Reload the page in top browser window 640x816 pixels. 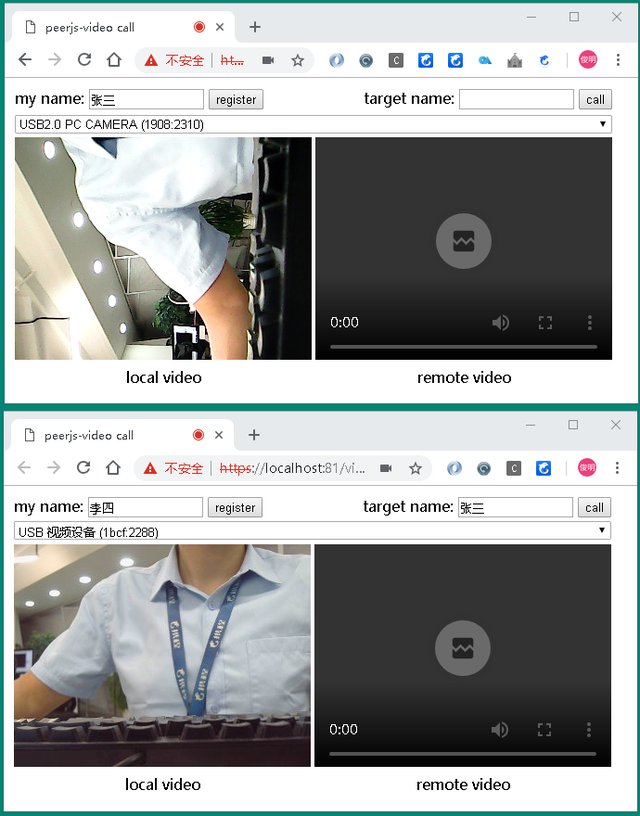pyautogui.click(x=84, y=60)
